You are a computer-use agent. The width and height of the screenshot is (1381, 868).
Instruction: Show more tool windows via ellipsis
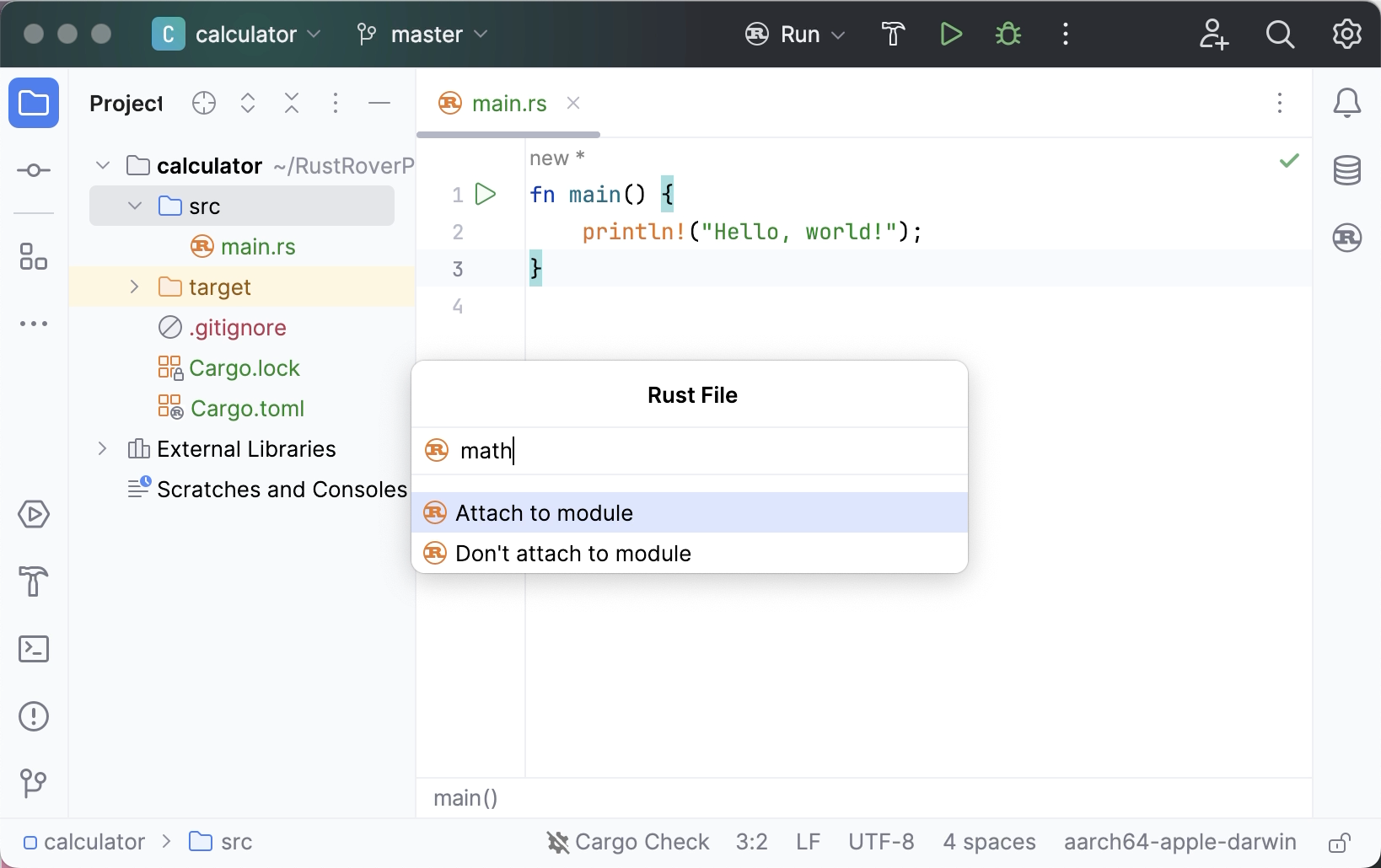coord(34,324)
